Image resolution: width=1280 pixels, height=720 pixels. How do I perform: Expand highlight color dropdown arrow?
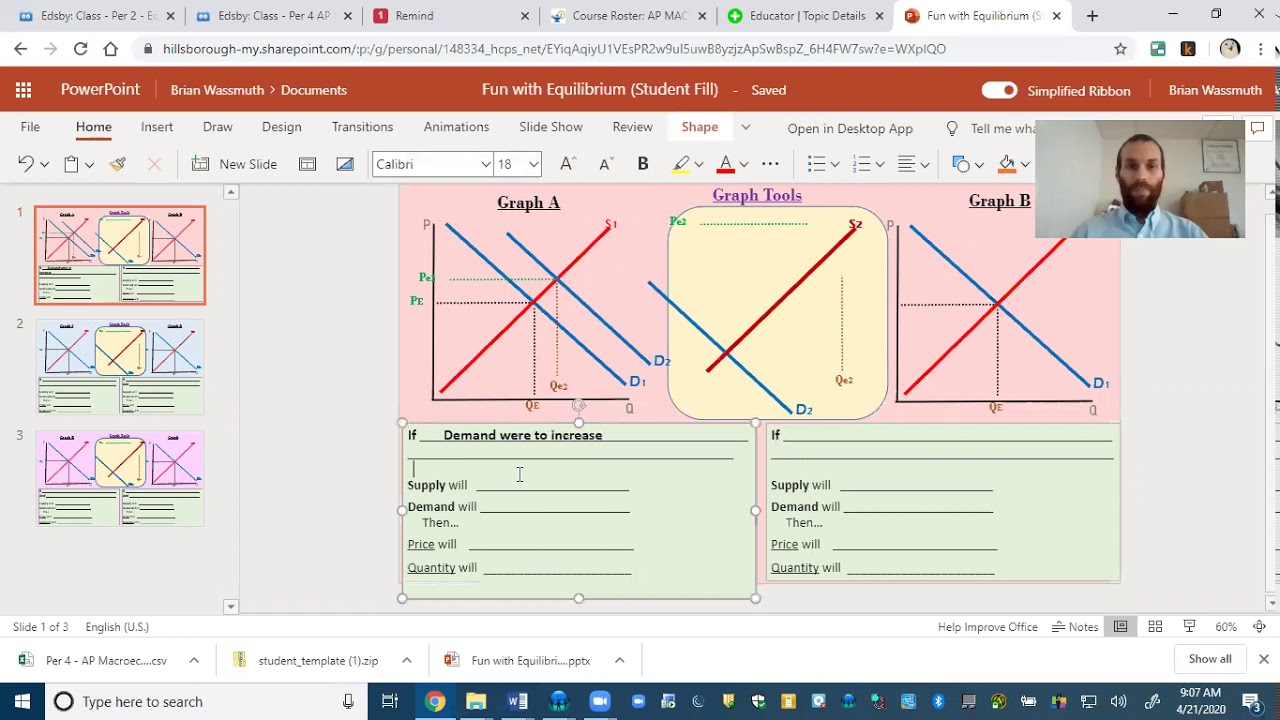[698, 165]
